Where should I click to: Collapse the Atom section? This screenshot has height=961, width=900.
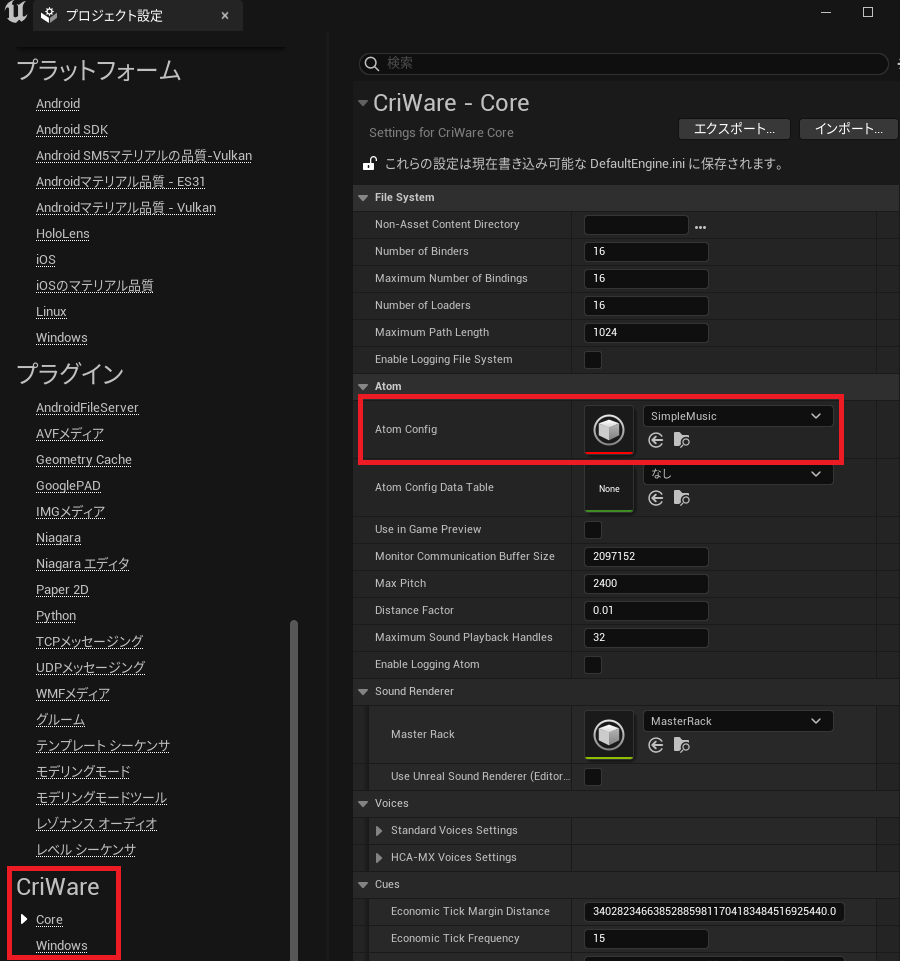click(363, 387)
